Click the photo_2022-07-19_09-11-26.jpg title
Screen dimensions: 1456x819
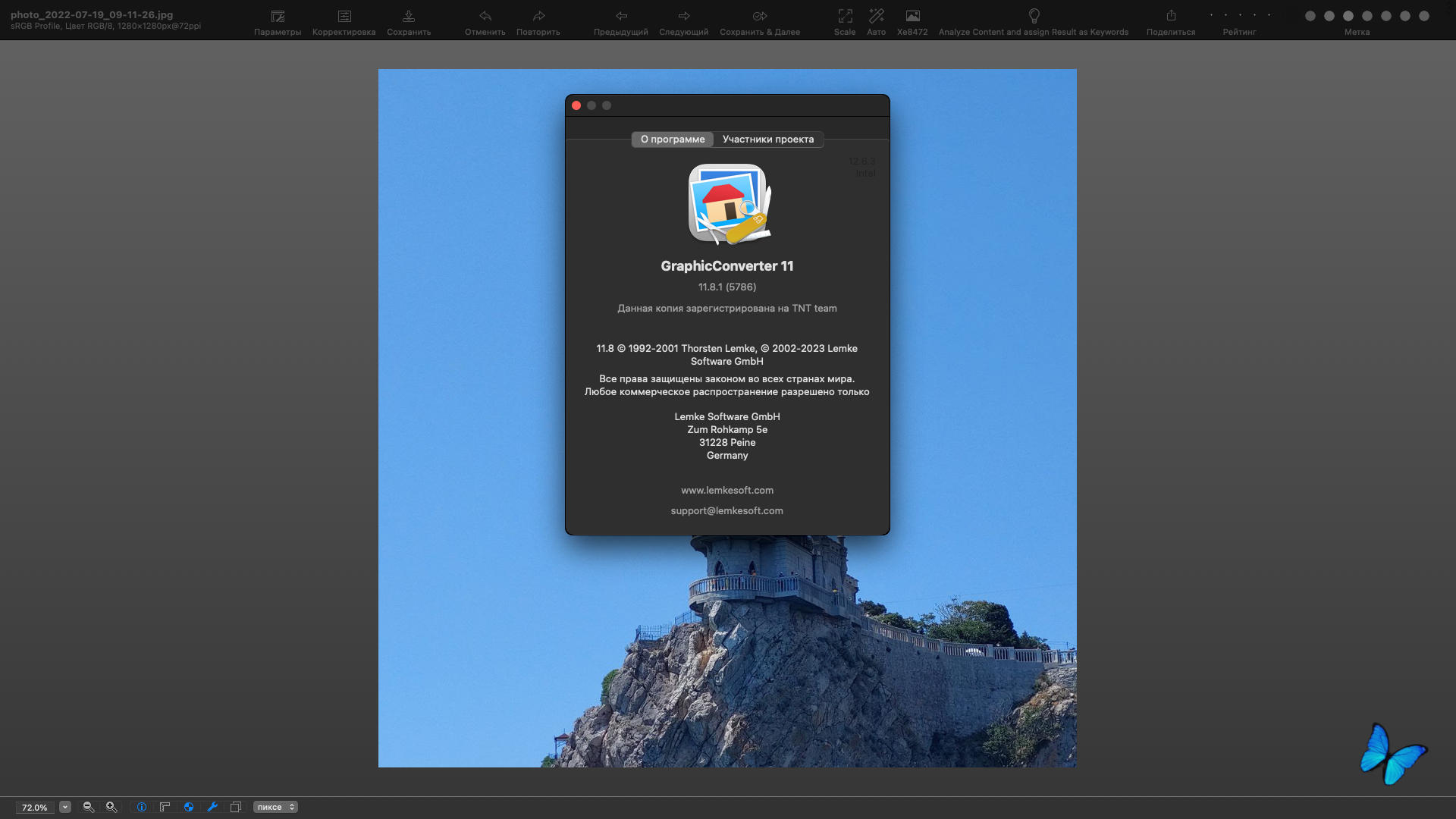coord(92,14)
